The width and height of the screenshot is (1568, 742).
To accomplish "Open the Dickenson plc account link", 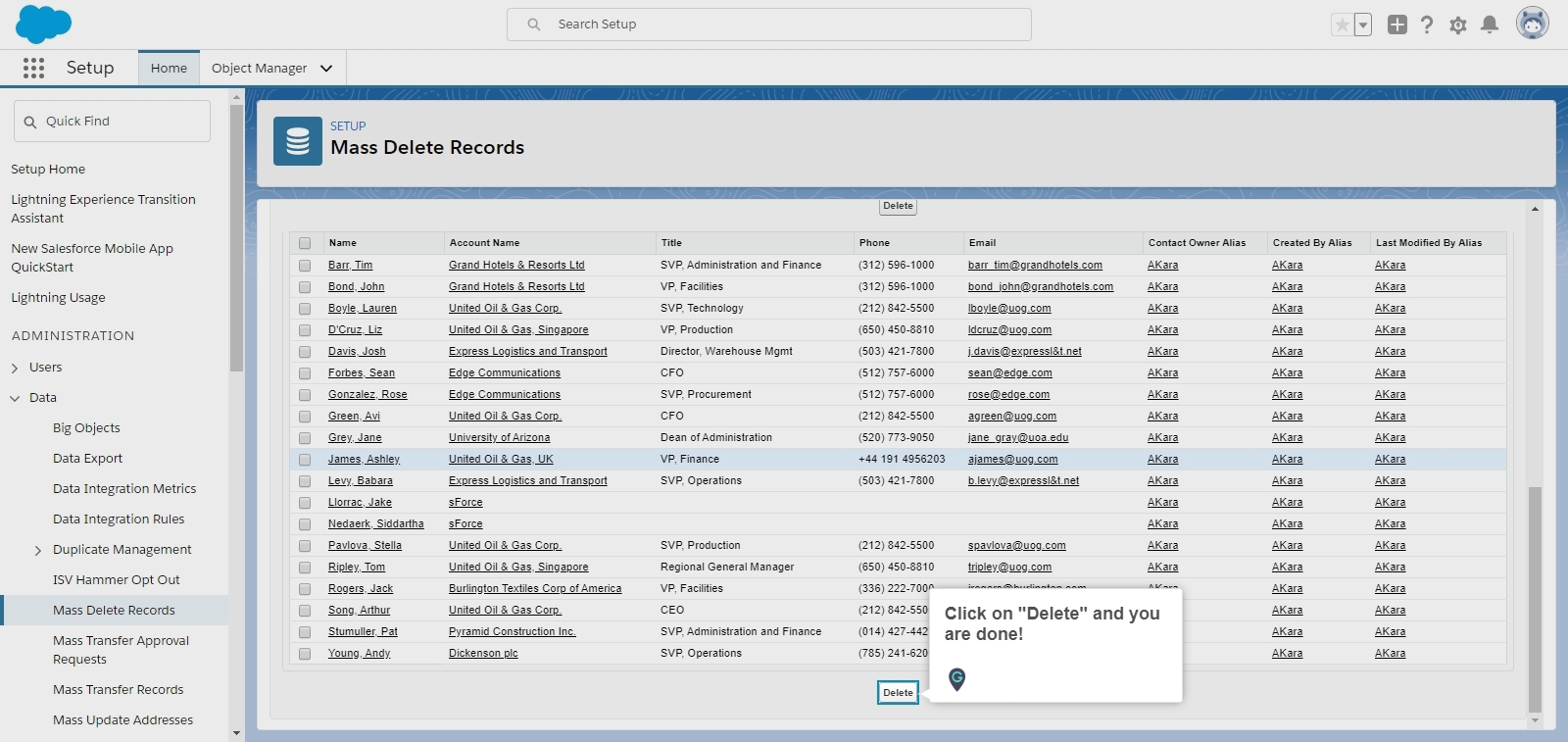I will (x=483, y=653).
